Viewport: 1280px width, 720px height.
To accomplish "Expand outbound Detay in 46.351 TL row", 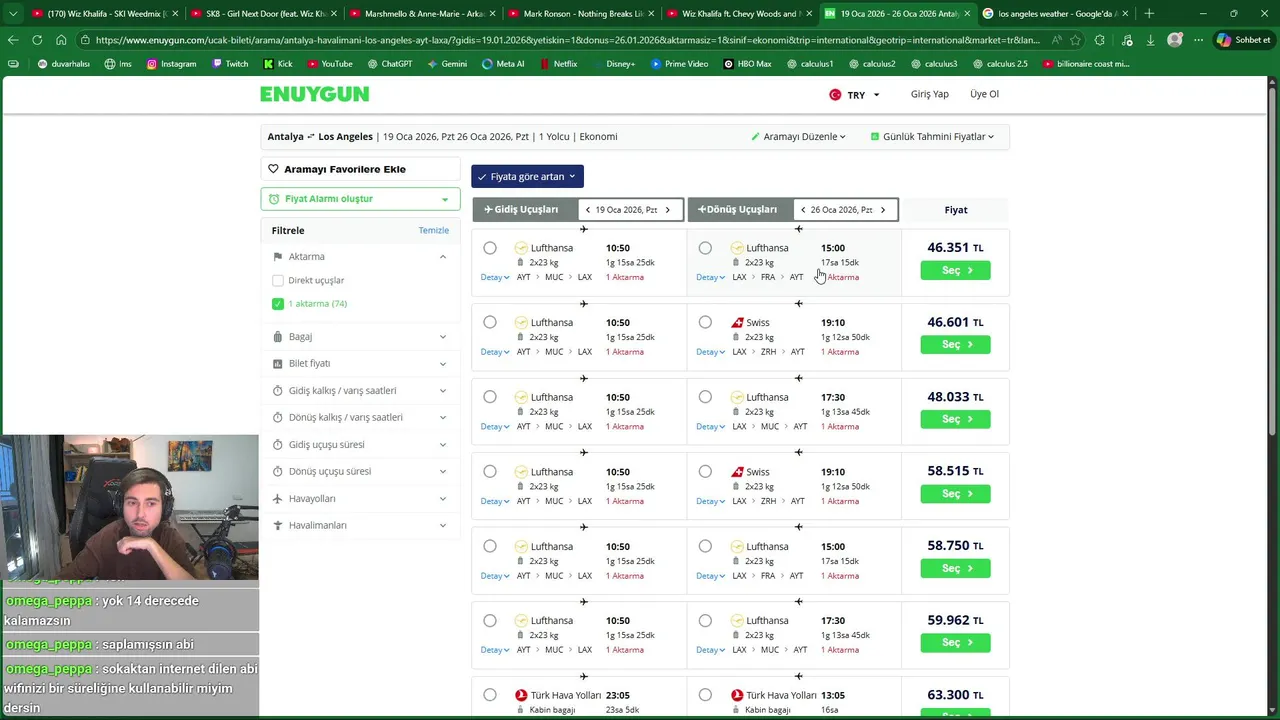I will coord(495,277).
